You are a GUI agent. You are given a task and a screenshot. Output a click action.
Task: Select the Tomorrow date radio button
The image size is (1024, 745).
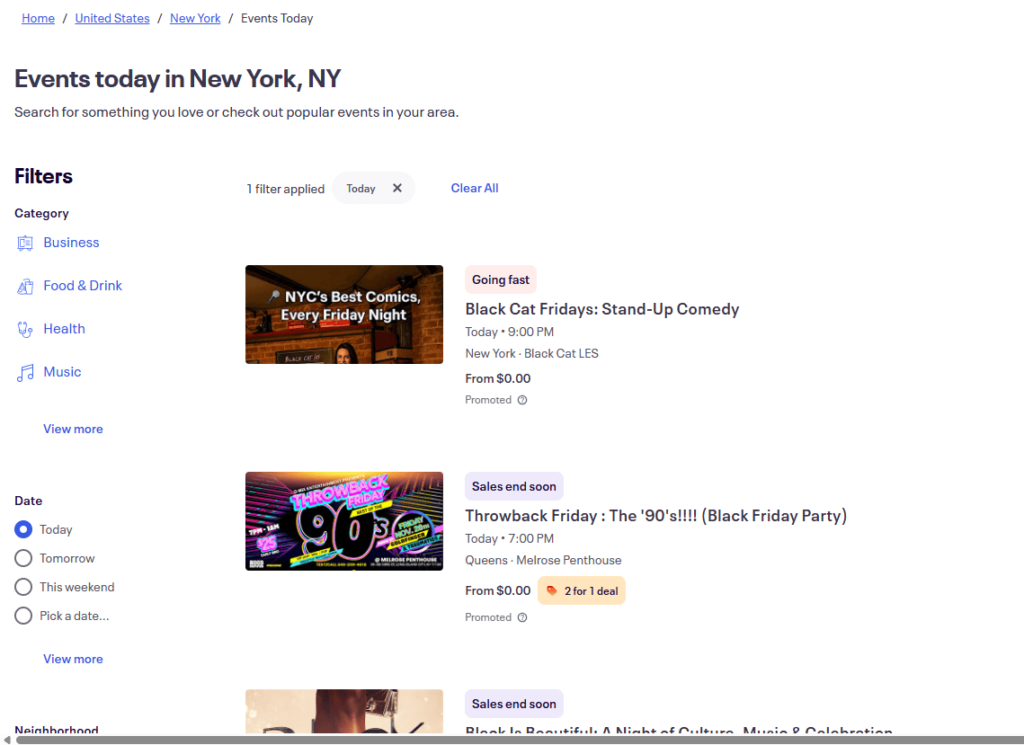23,559
